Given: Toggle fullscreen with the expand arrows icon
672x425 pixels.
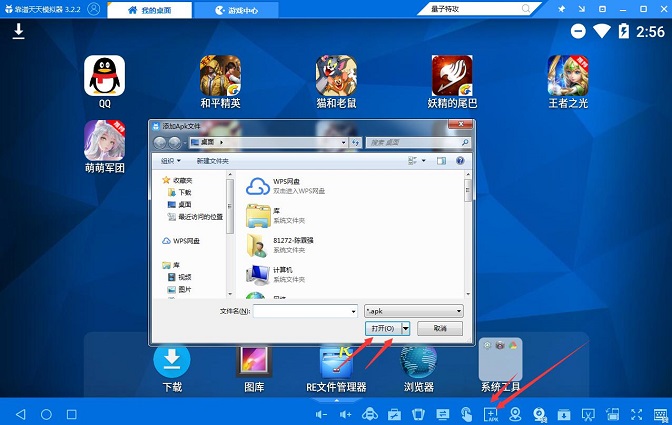Looking at the screenshot, I should click(637, 414).
